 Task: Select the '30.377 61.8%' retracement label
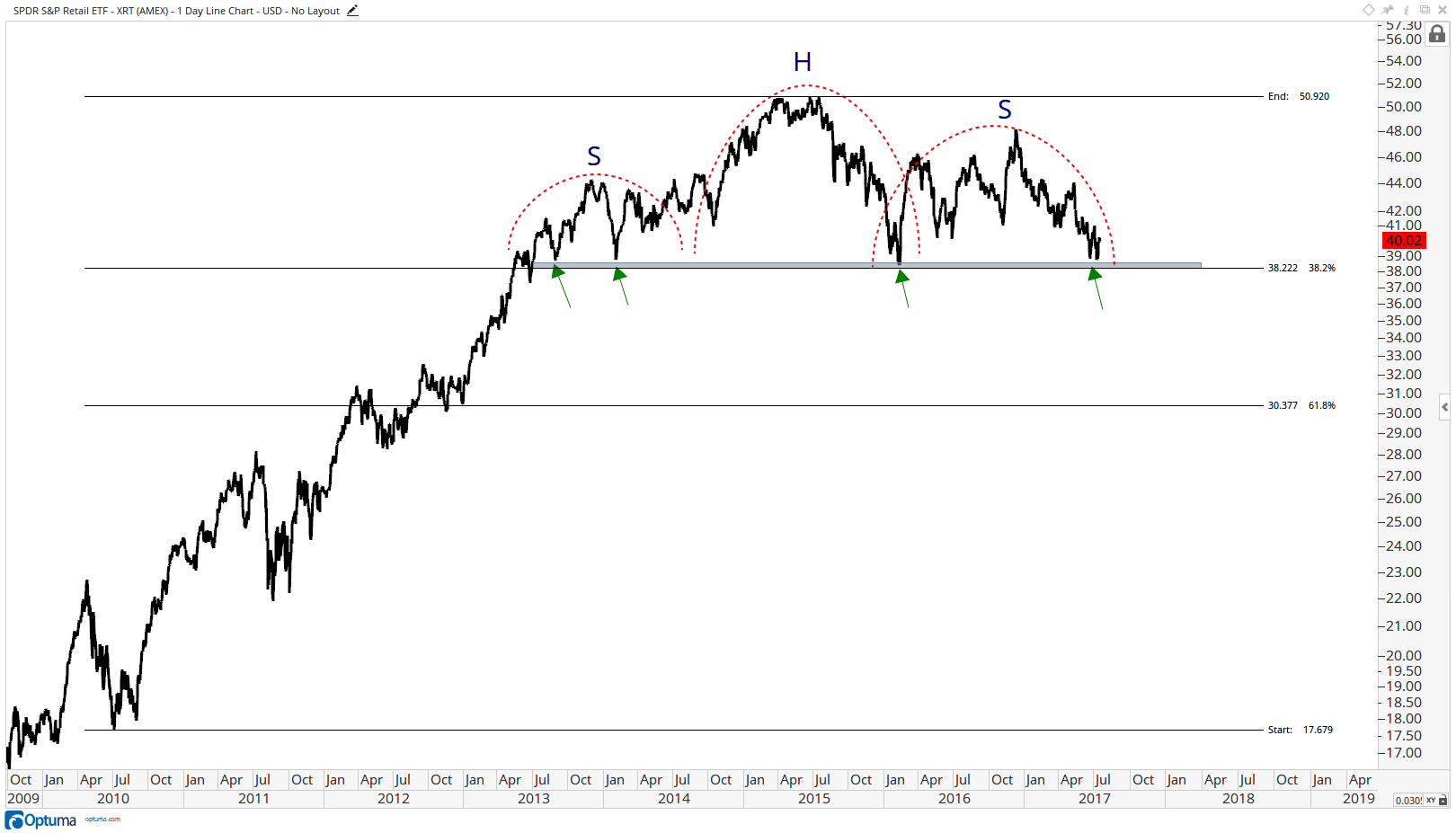pyautogui.click(x=1301, y=405)
